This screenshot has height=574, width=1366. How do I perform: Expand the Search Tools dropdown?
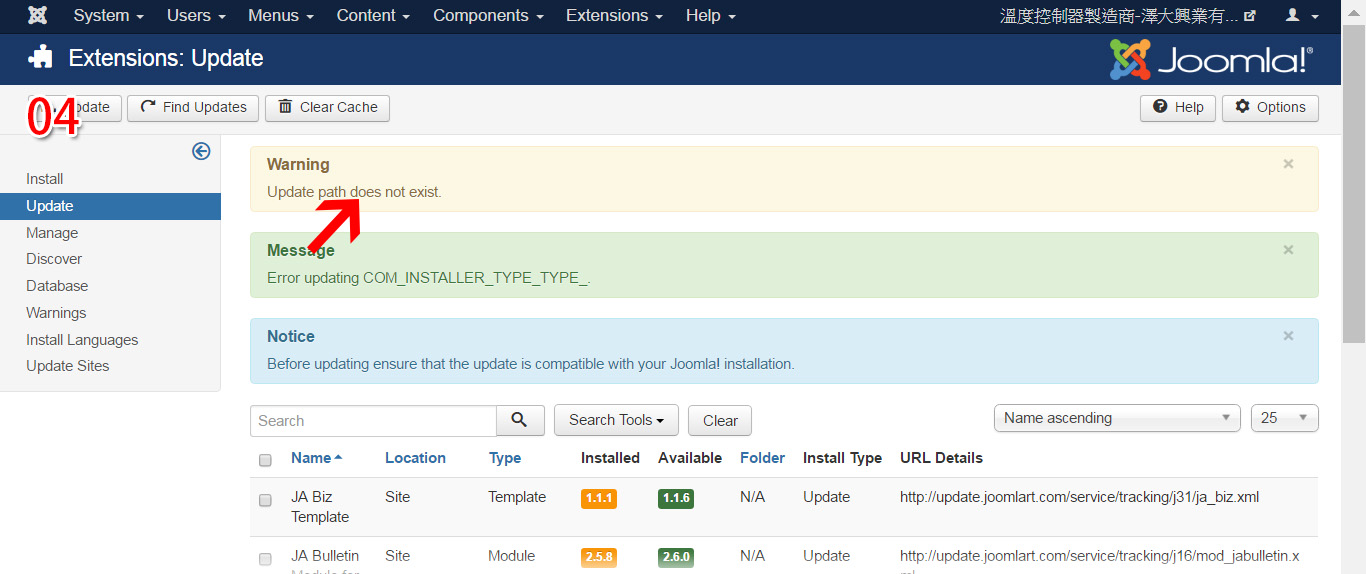pyautogui.click(x=616, y=420)
